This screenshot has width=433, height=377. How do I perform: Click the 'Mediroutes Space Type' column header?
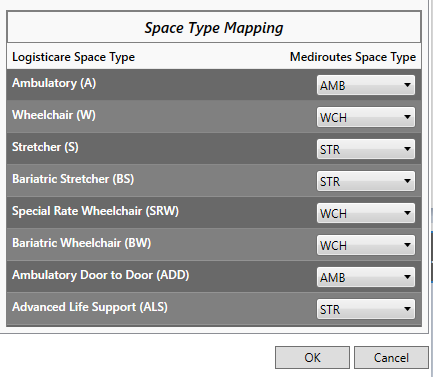pyautogui.click(x=353, y=57)
